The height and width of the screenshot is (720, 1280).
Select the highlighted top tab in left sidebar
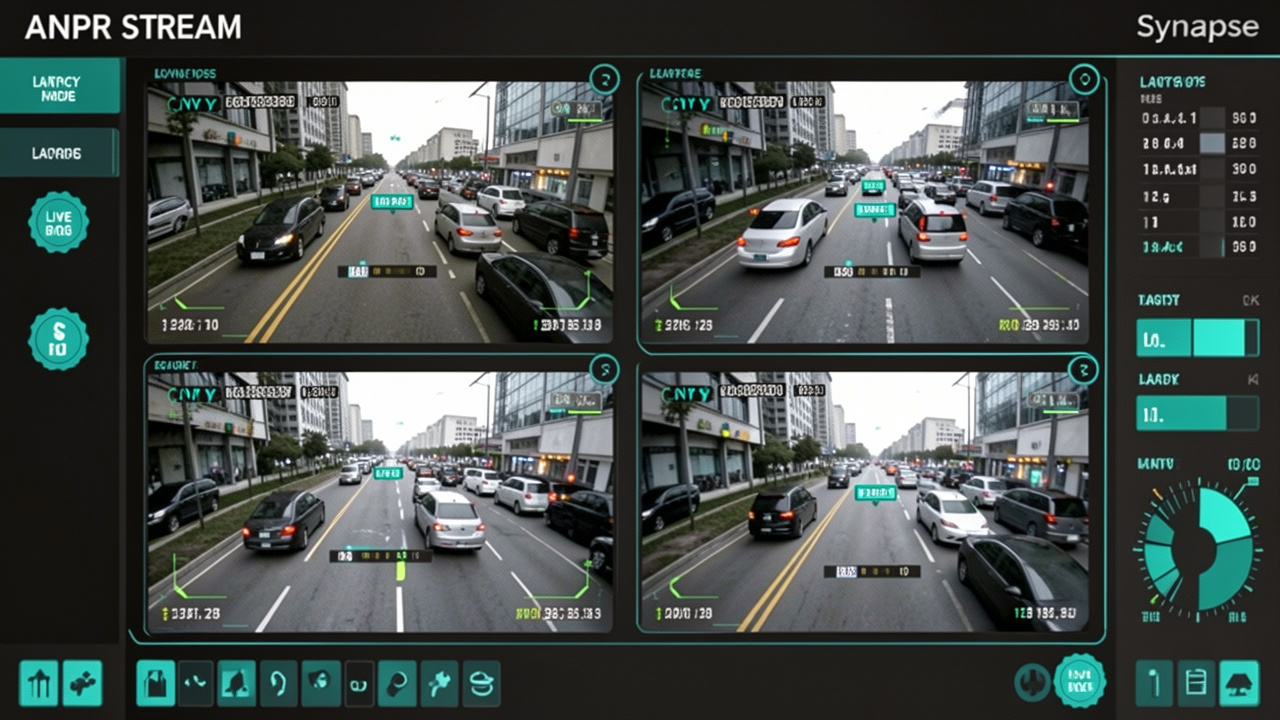pos(60,87)
